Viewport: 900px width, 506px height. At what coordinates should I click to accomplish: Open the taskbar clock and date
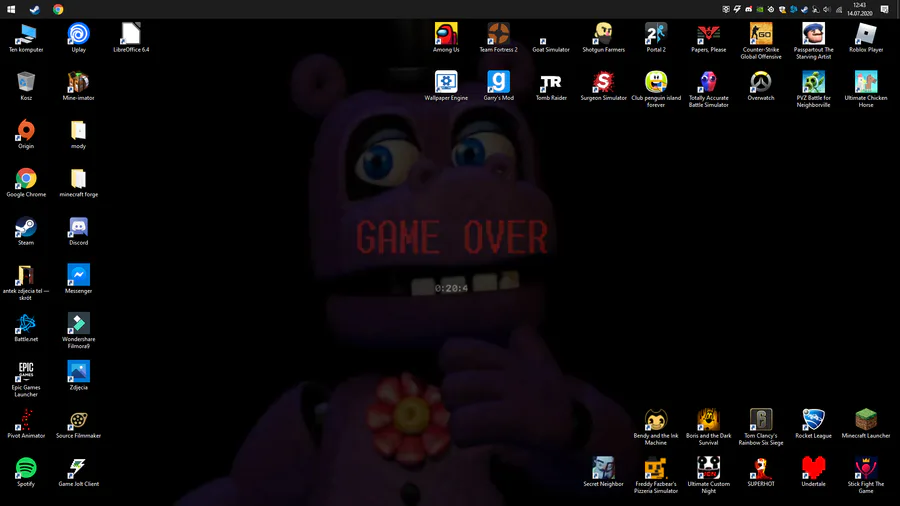click(859, 9)
